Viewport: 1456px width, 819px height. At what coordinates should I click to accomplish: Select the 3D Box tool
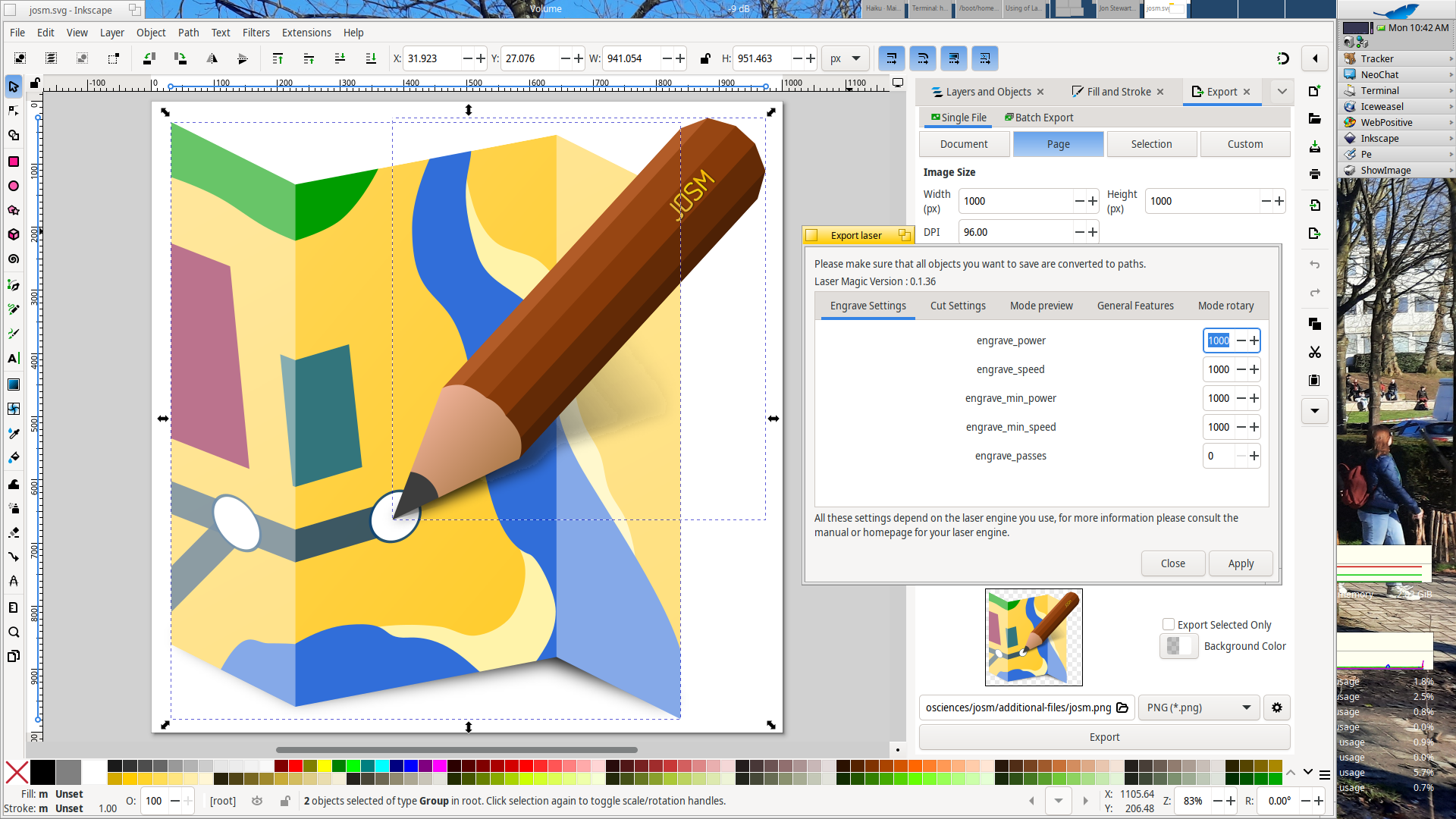[14, 234]
